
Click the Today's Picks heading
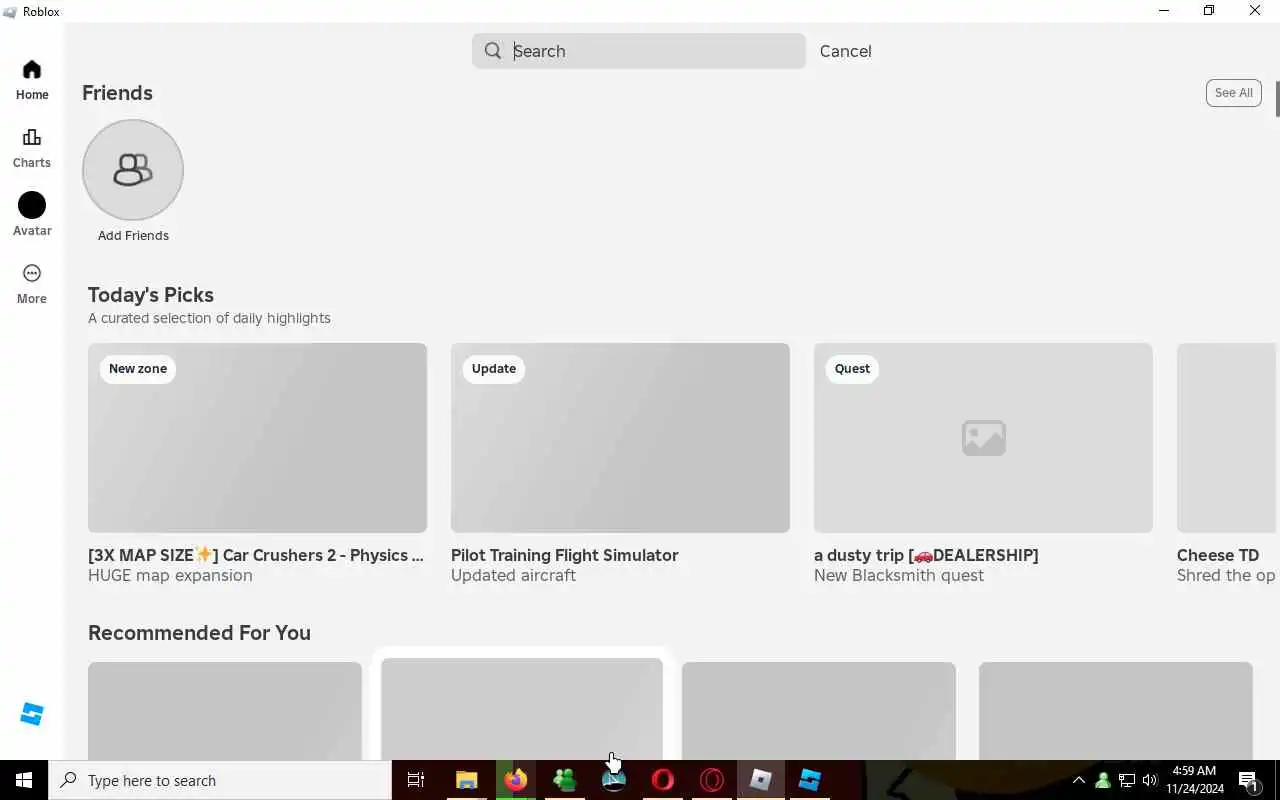coord(151,295)
